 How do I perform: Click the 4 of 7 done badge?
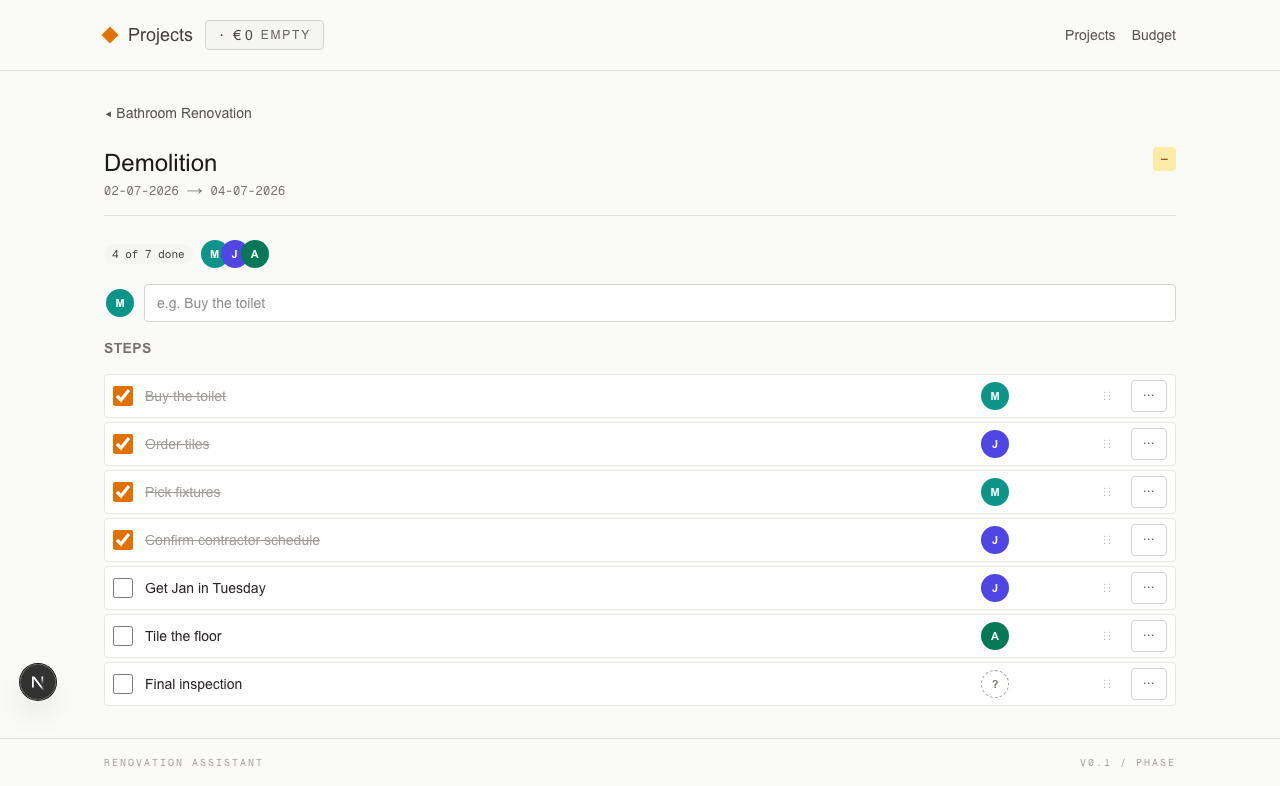[148, 254]
